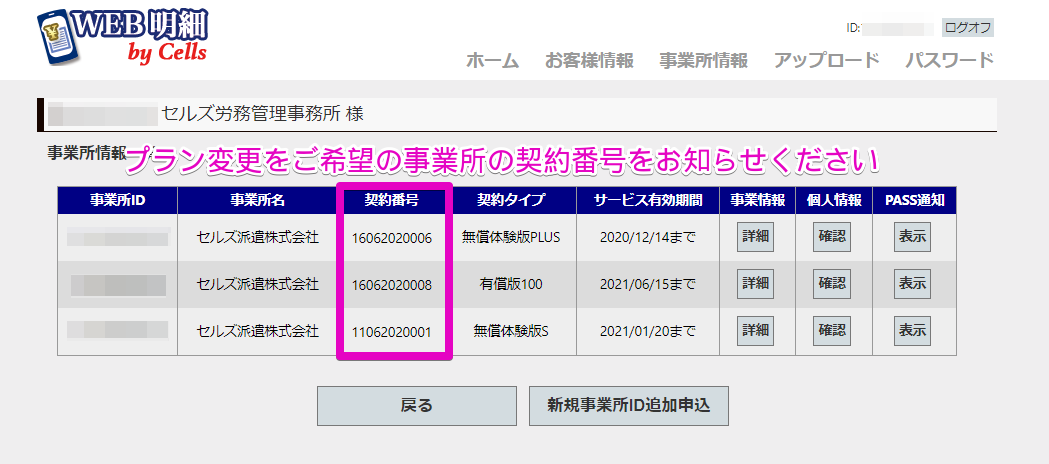Open the ホーム menu

pyautogui.click(x=492, y=61)
